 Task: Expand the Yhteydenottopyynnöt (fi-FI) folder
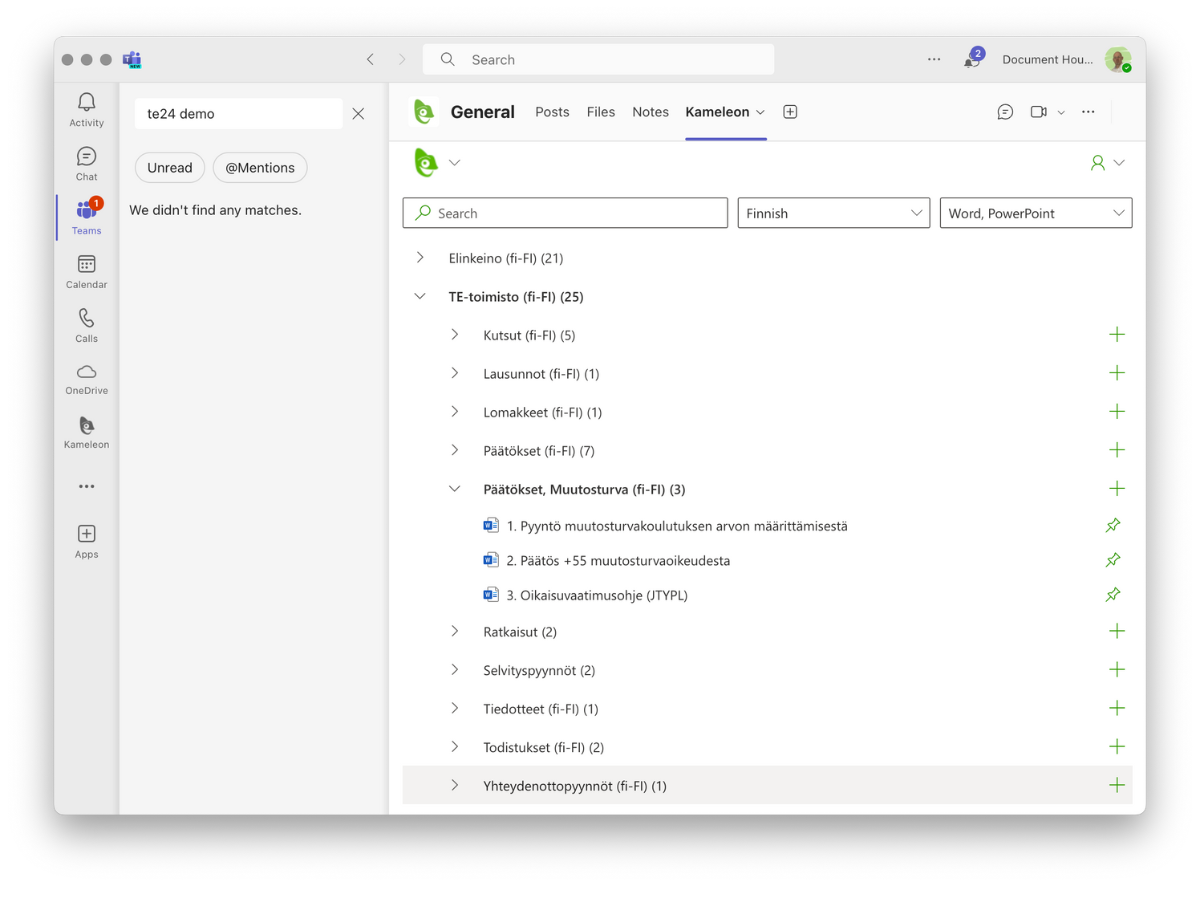[x=454, y=785]
